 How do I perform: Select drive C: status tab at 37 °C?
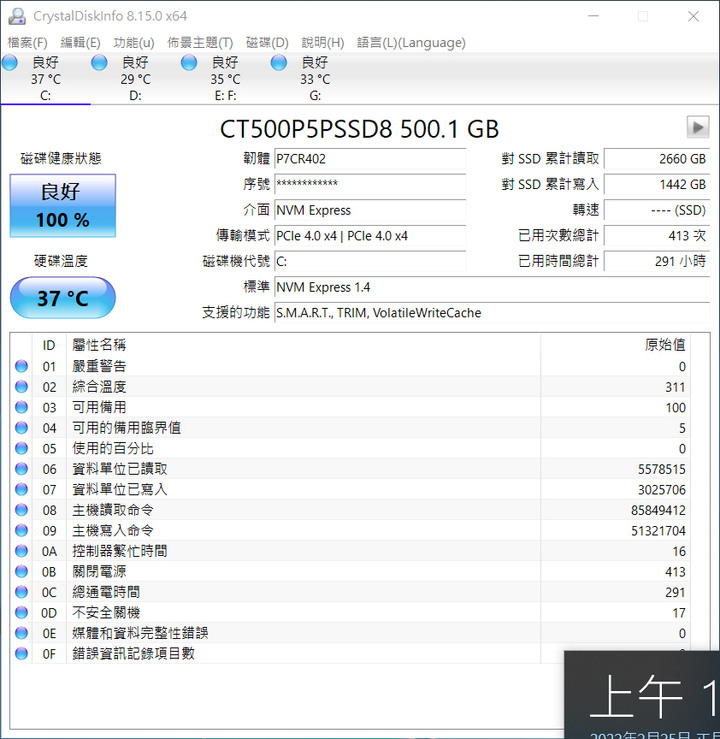tap(46, 79)
